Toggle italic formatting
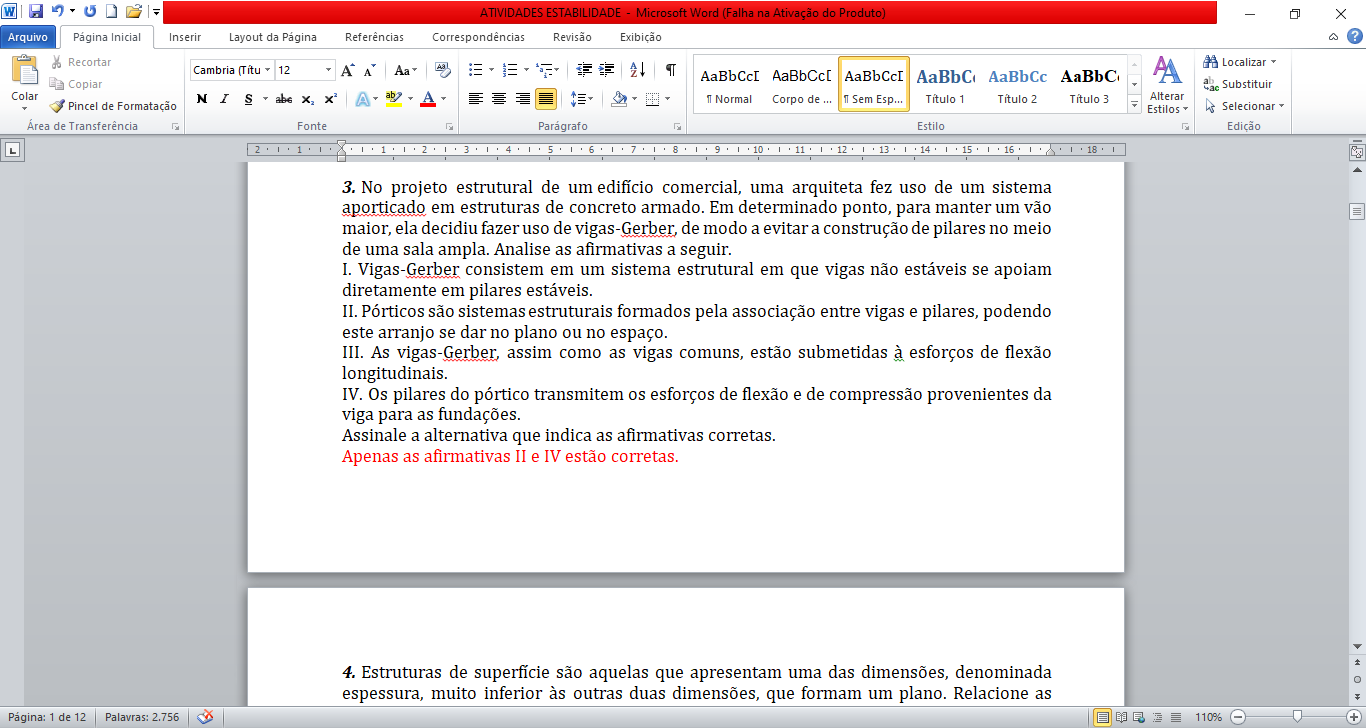Viewport: 1366px width, 728px height. 224,99
